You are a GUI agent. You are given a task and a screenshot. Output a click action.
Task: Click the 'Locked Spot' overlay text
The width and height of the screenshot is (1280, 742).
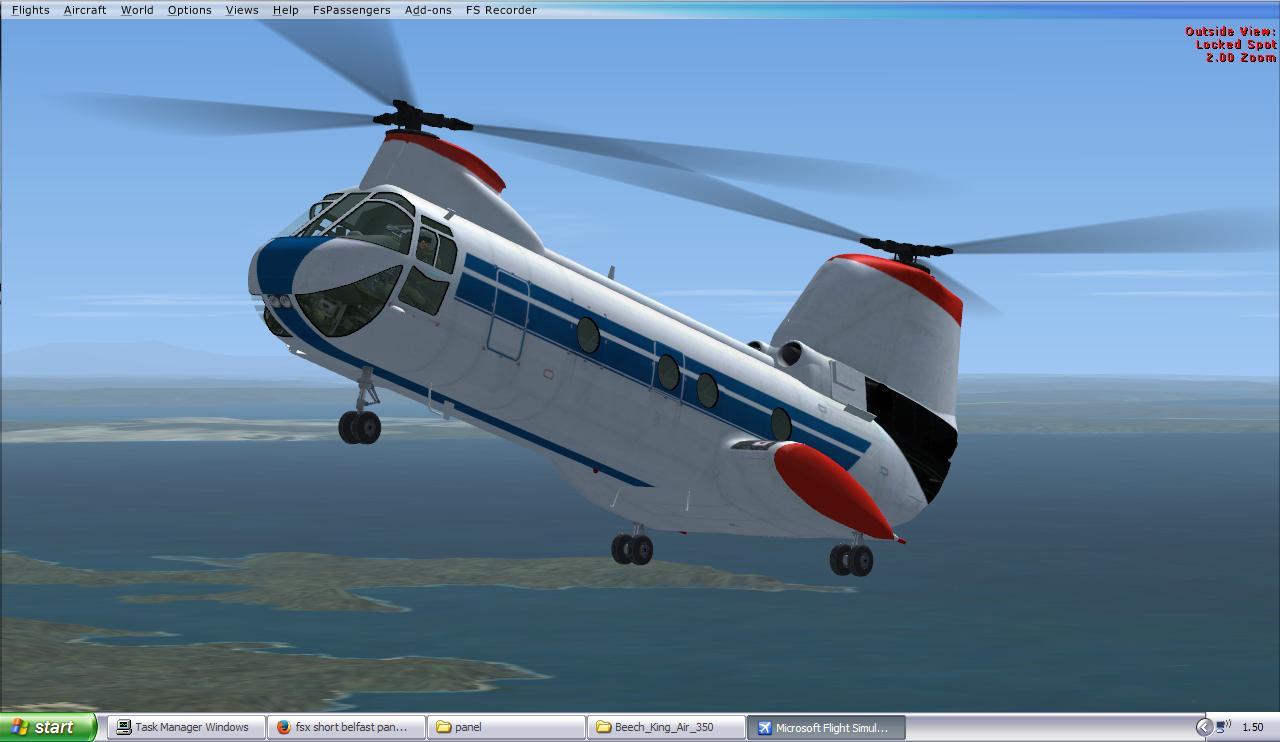coord(1236,45)
